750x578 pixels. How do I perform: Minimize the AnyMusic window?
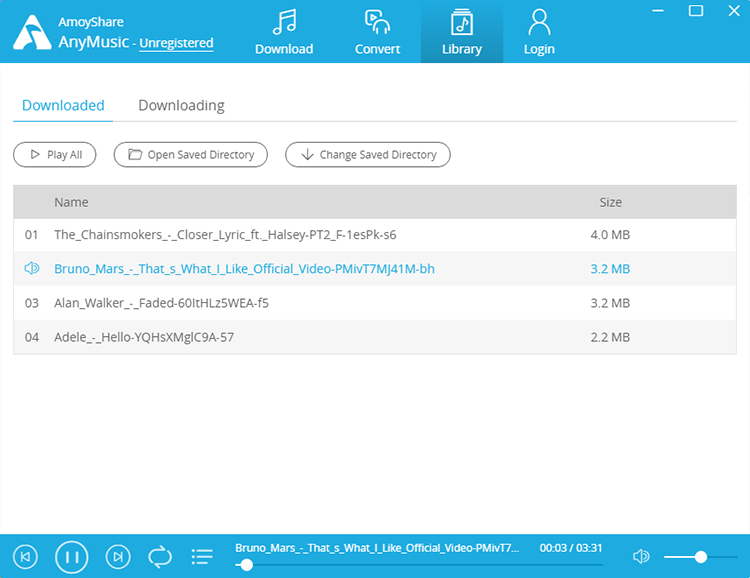658,11
